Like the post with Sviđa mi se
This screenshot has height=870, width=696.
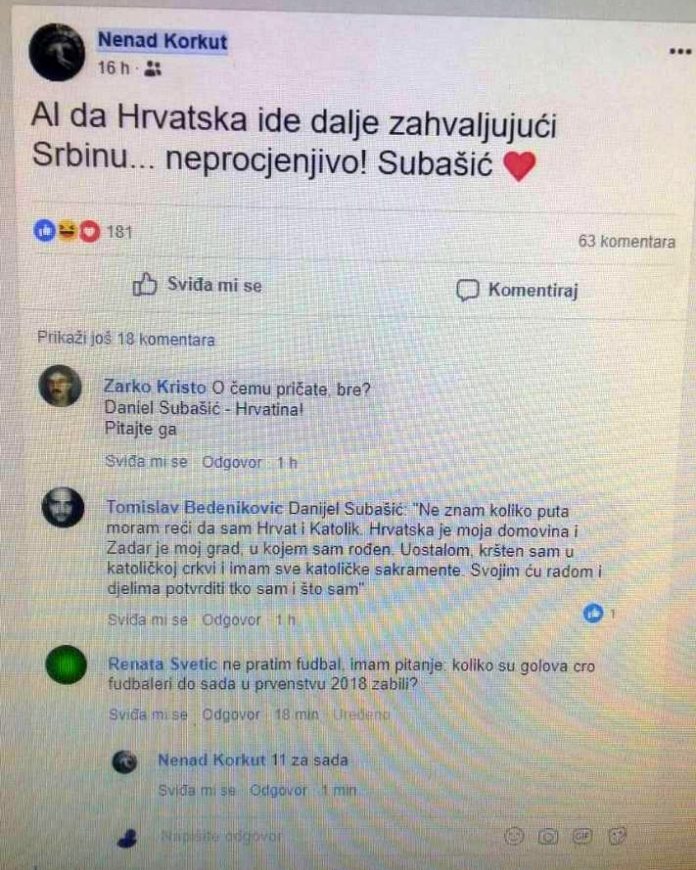click(x=197, y=285)
